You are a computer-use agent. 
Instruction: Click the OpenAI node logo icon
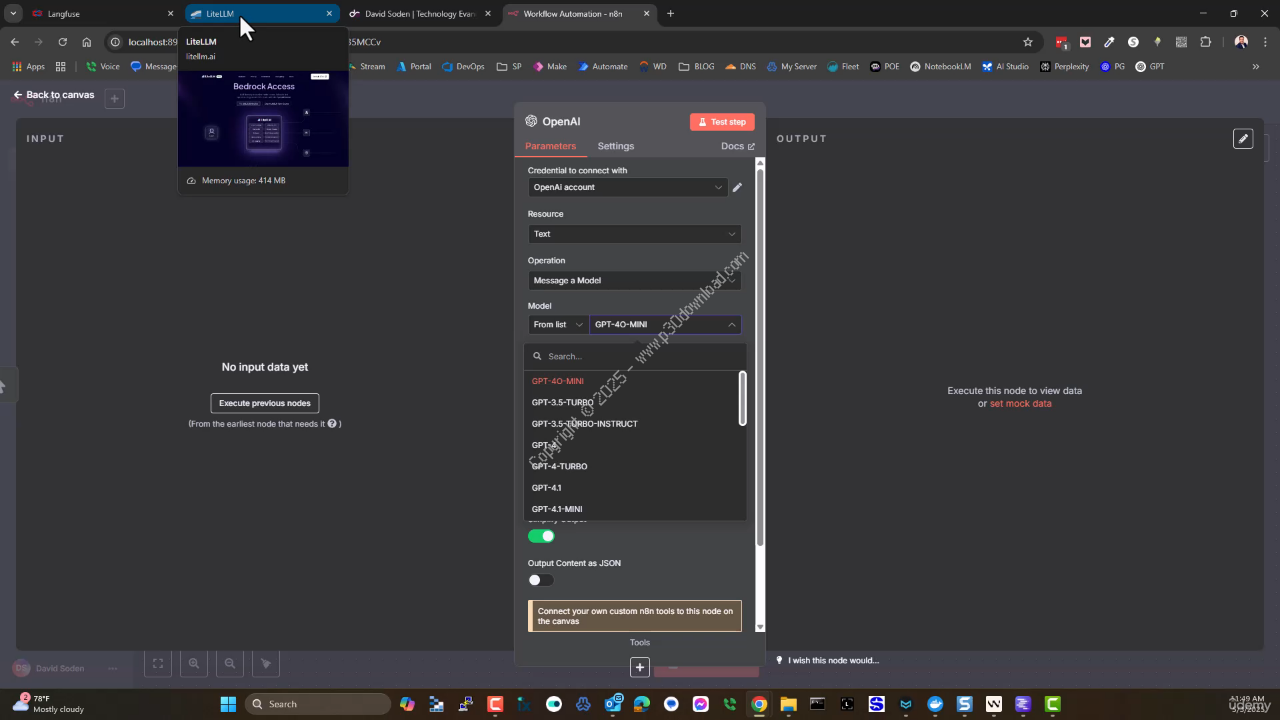(x=531, y=121)
